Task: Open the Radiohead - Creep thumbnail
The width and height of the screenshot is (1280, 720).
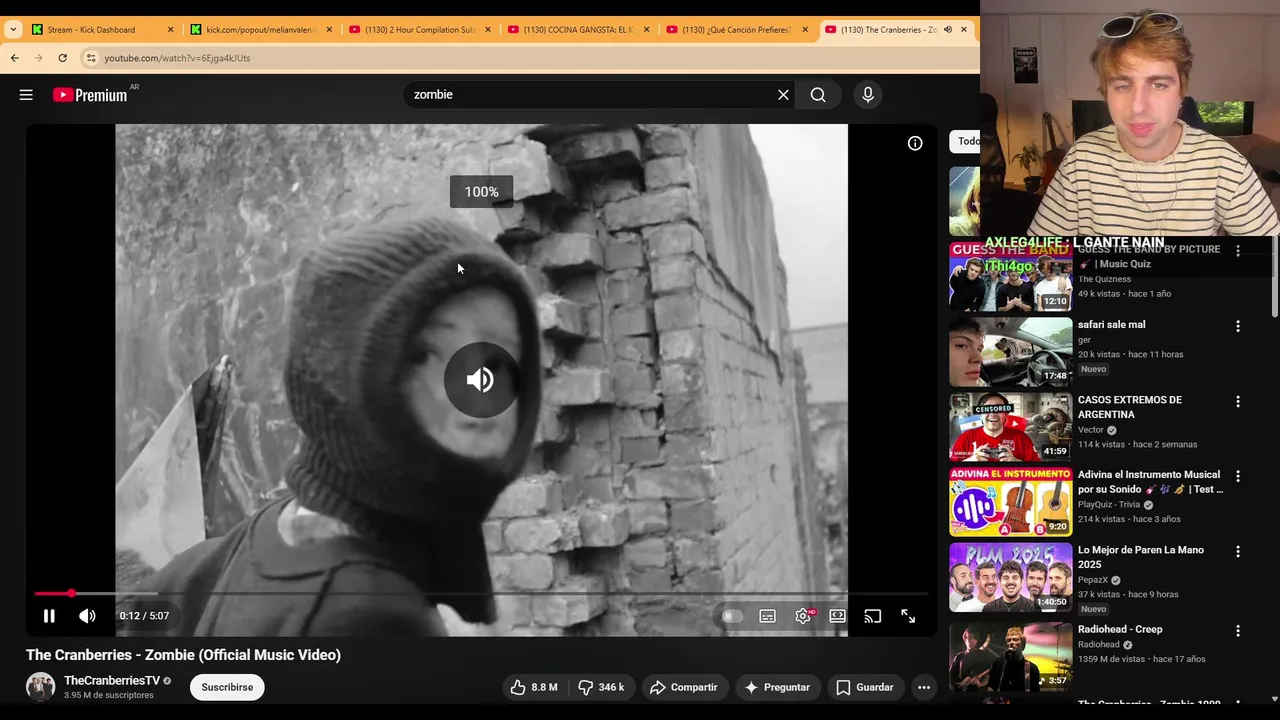Action: click(x=1010, y=657)
